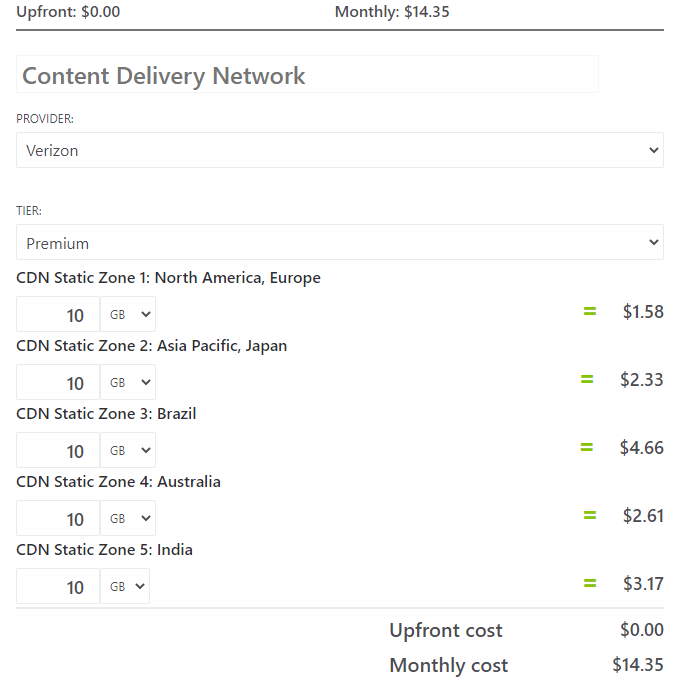The image size is (684, 683).
Task: Open the Provider dropdown showing Verizon
Action: 340,150
